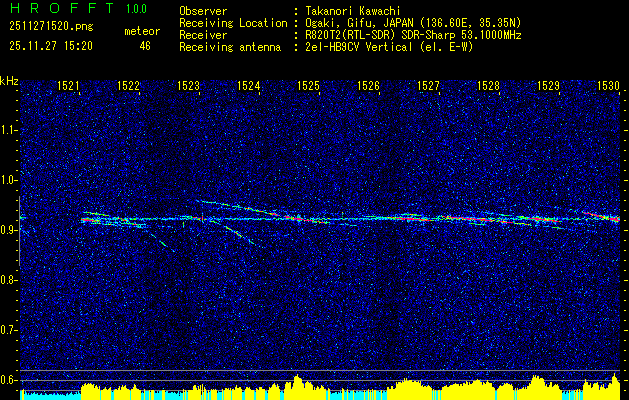Click the 1524 time marker

[x=248, y=85]
